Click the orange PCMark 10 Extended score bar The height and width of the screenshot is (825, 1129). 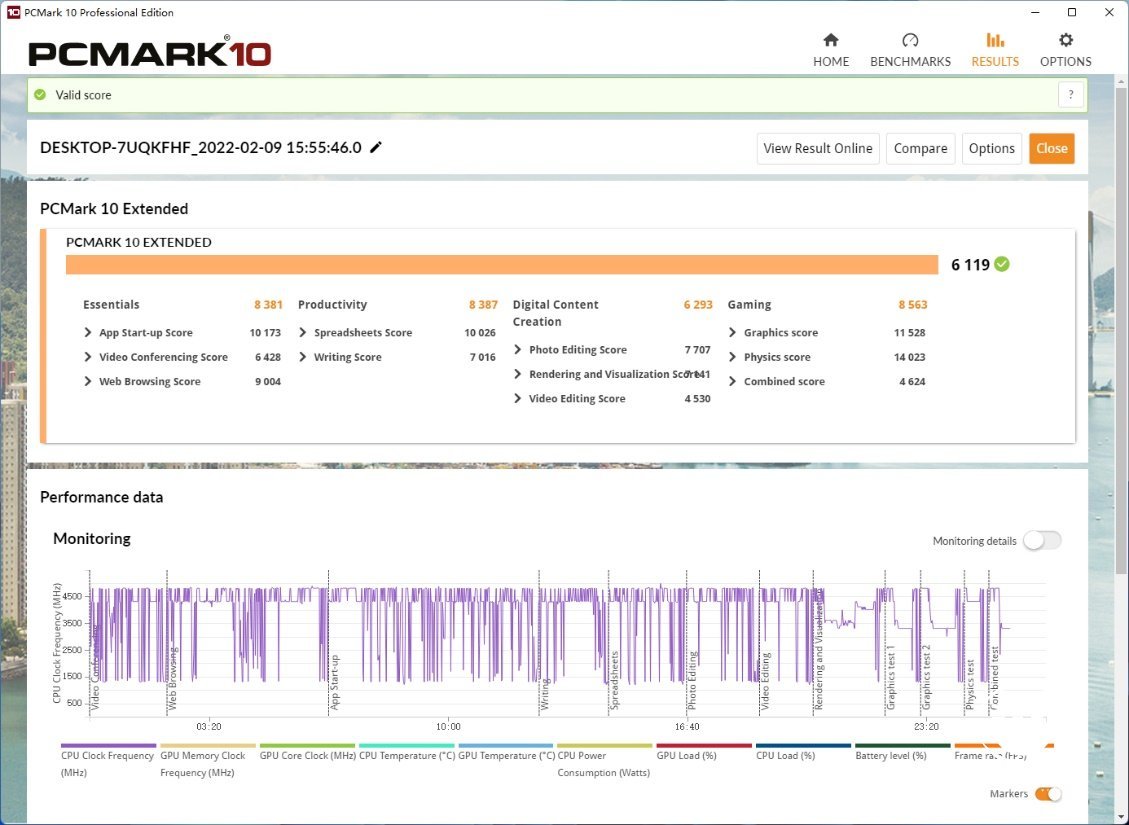(x=502, y=265)
